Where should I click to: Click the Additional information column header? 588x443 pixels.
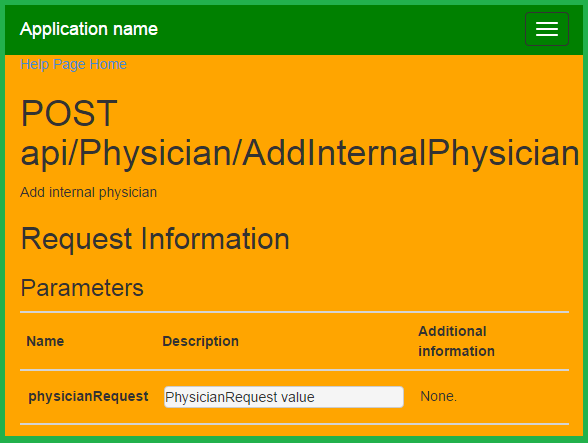tap(456, 341)
